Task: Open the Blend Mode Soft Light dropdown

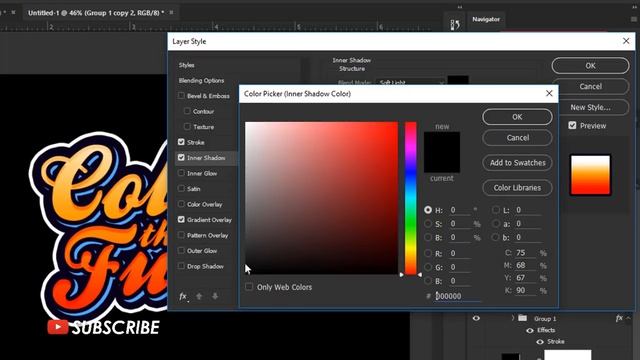Action: pos(410,82)
